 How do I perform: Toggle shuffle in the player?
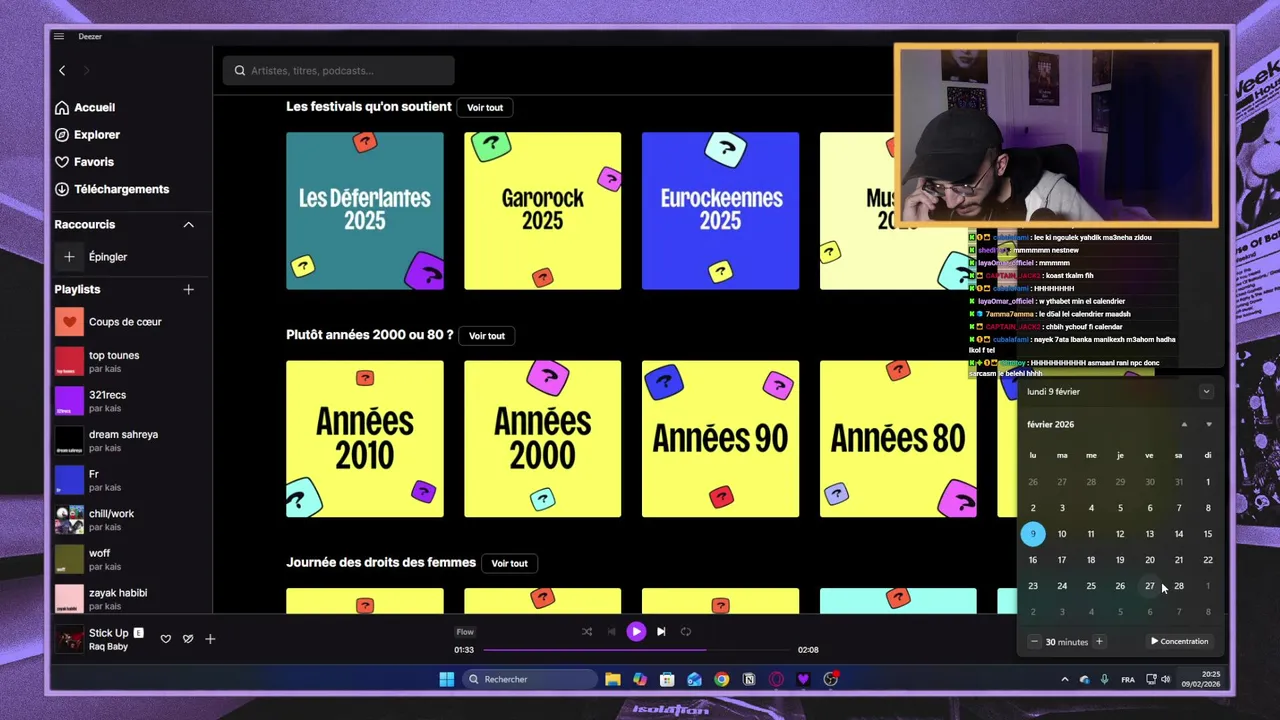click(x=587, y=632)
